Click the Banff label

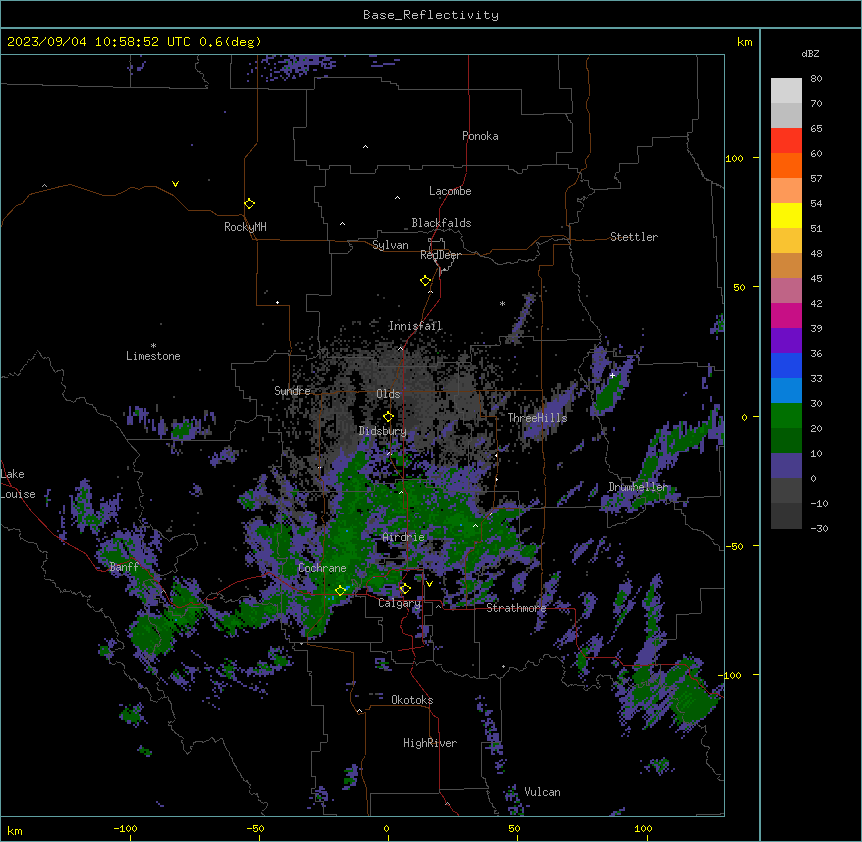tap(124, 567)
